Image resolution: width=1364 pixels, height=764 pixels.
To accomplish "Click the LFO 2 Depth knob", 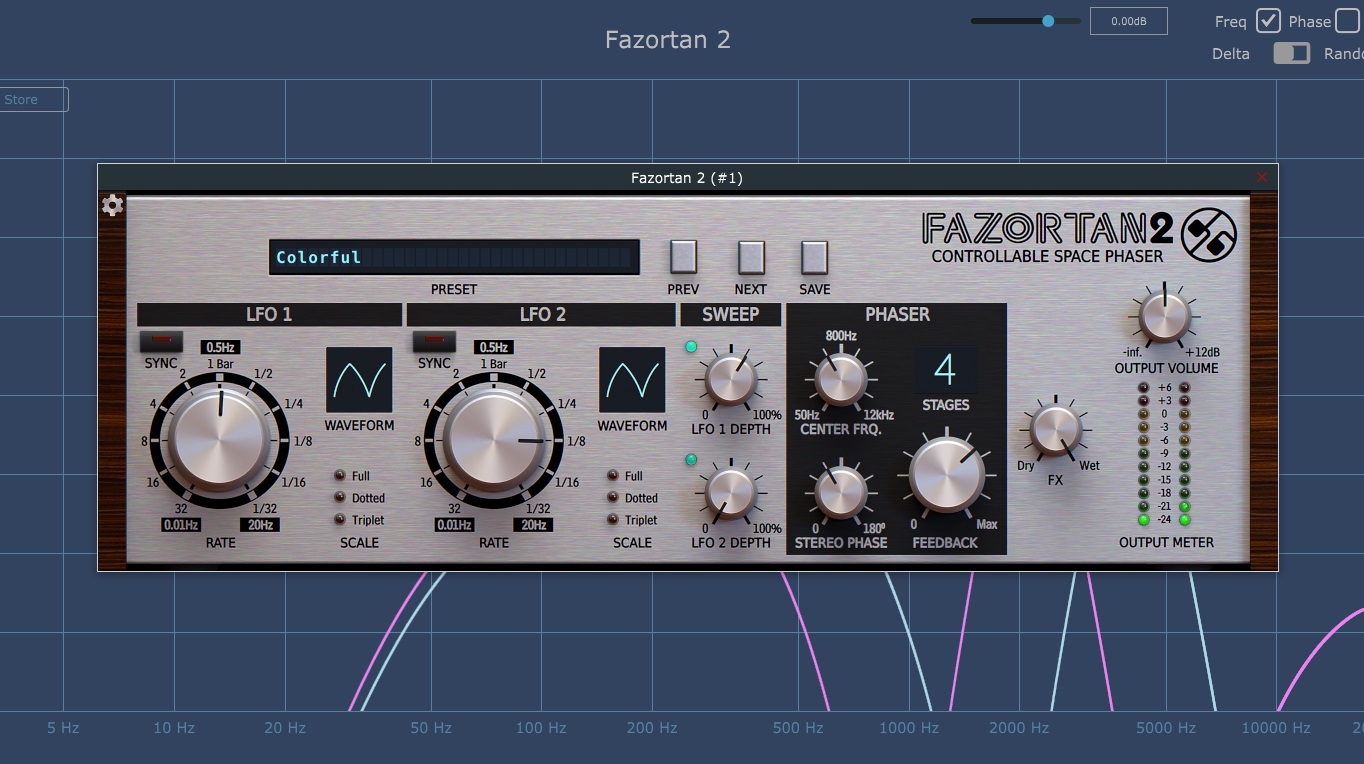I will (x=731, y=495).
